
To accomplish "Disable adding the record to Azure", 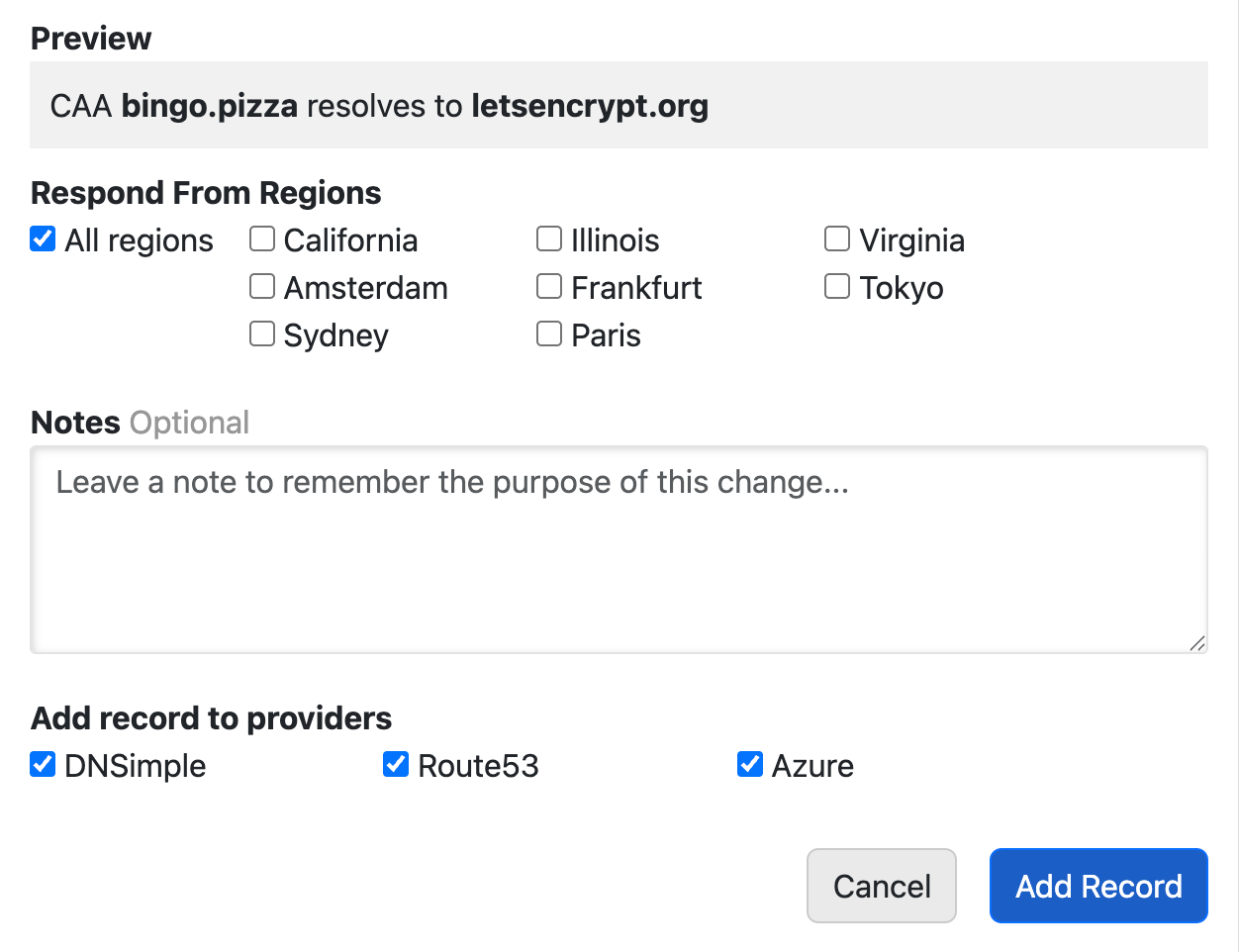I will (749, 764).
